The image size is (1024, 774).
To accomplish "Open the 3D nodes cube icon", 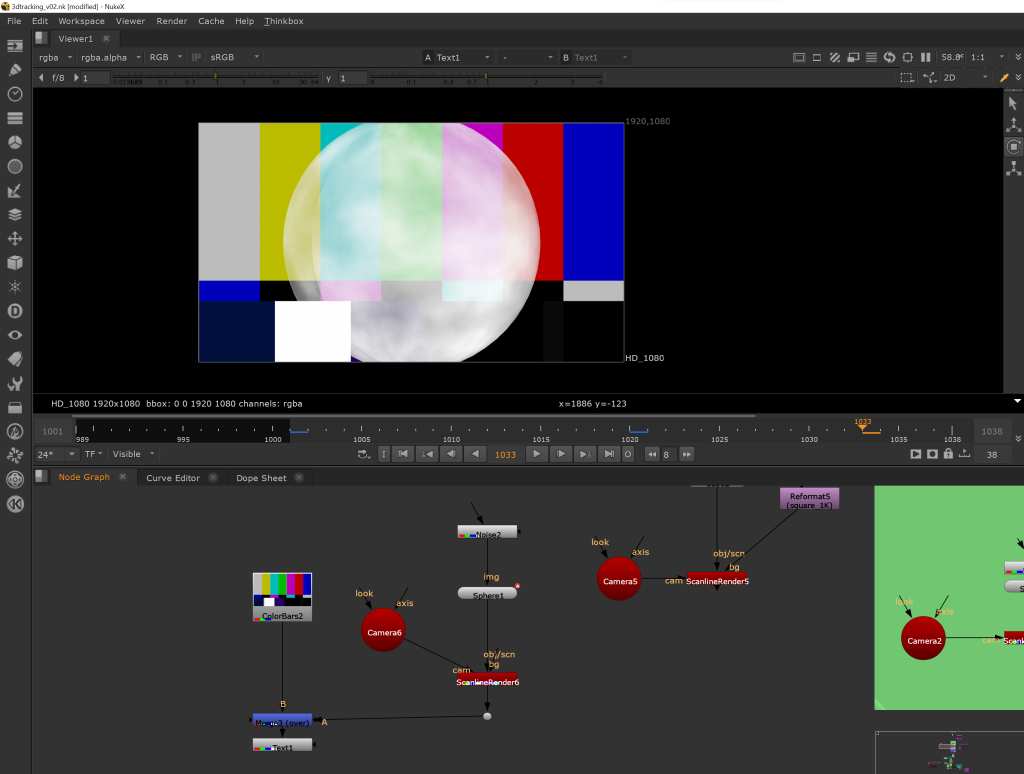I will coord(15,263).
